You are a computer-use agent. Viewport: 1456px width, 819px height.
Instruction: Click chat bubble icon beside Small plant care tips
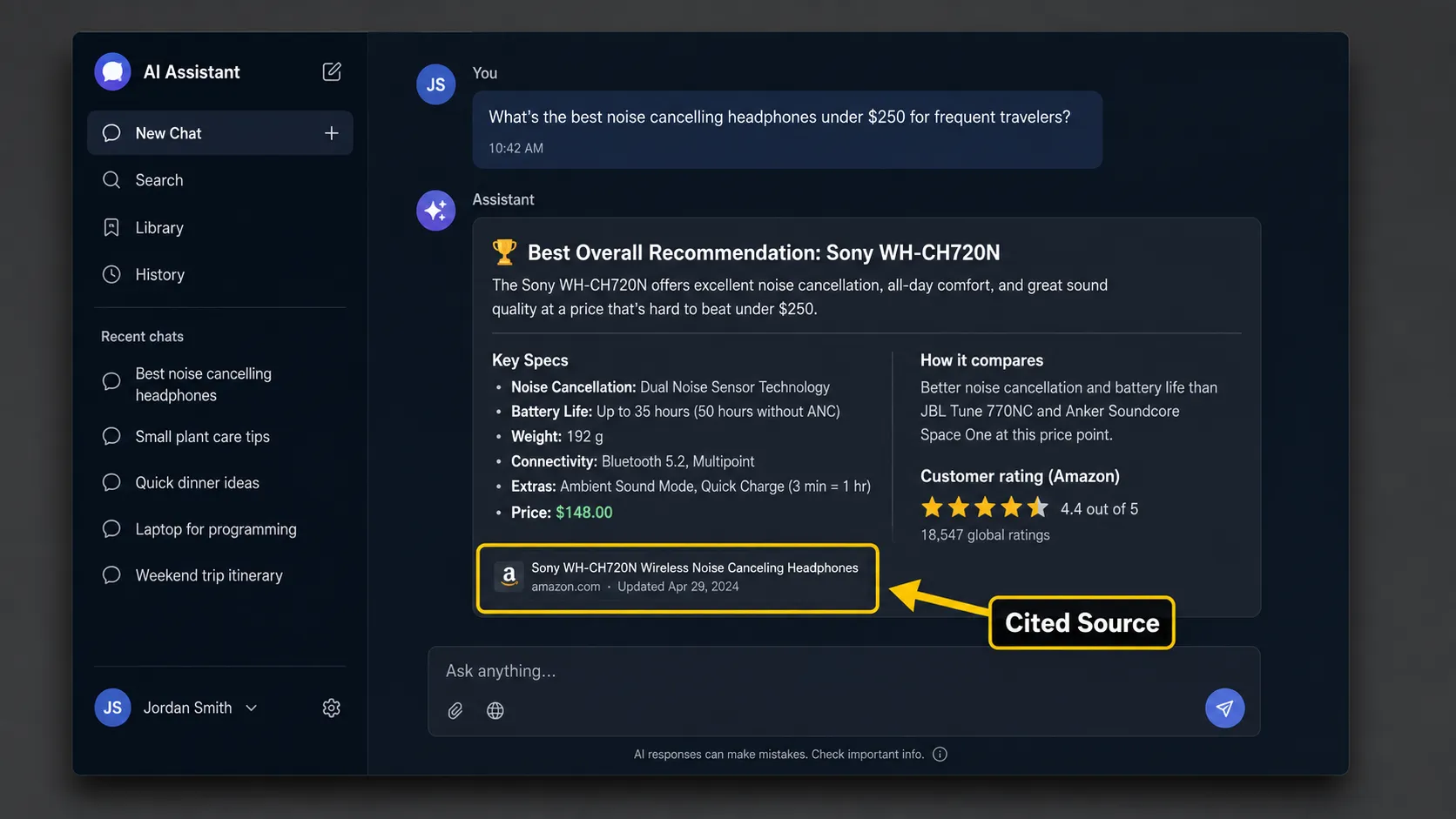point(111,436)
